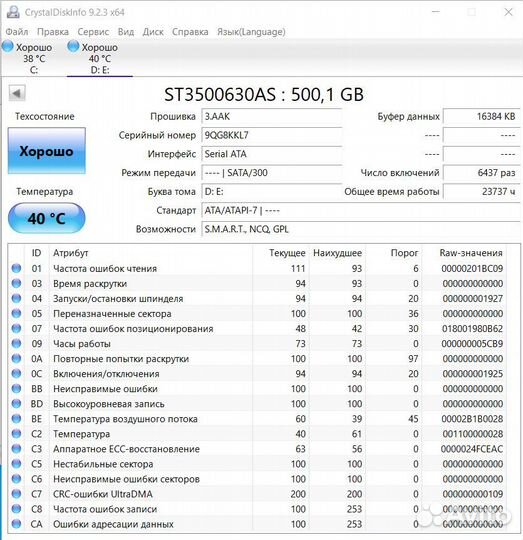The width and height of the screenshot is (523, 540).
Task: Select 'Переназначенные сектора' attribute text
Action: click(112, 313)
